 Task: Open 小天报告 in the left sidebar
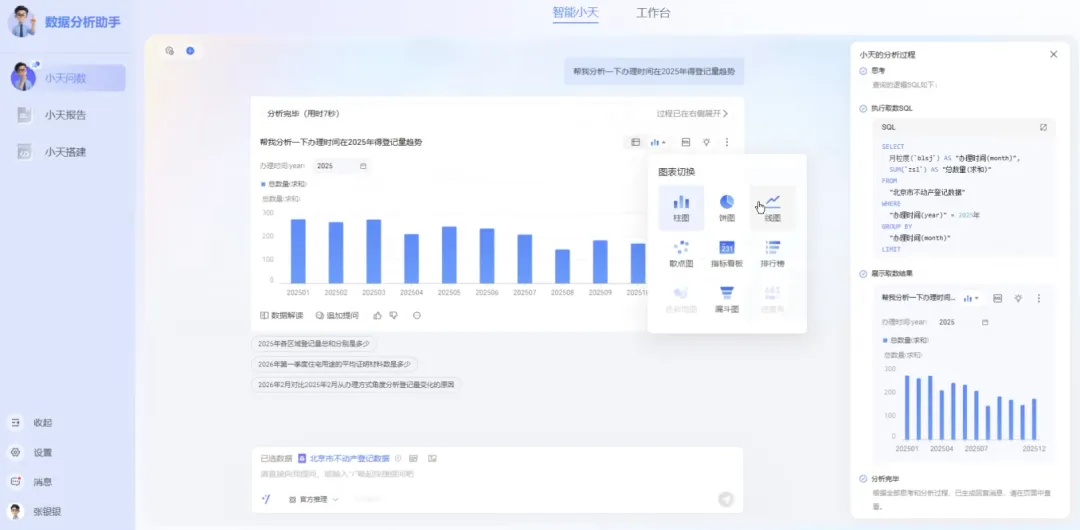[x=65, y=115]
